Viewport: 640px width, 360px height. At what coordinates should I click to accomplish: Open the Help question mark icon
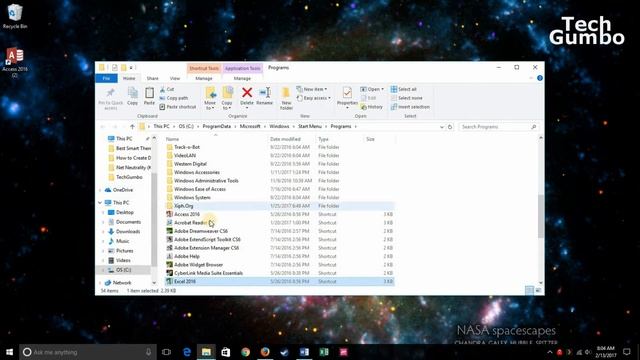540,78
